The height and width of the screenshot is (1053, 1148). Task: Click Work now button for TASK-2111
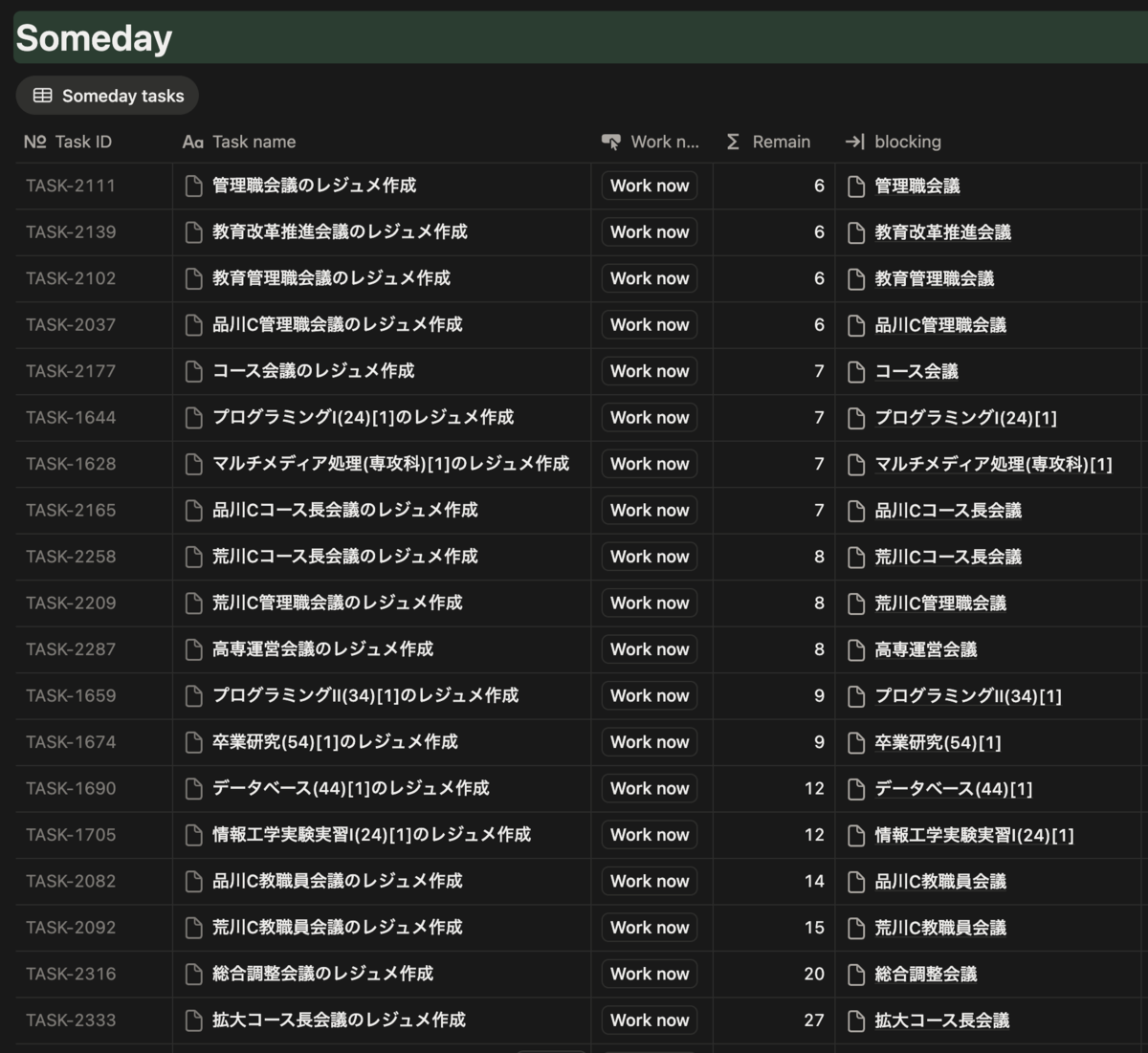[x=650, y=186]
